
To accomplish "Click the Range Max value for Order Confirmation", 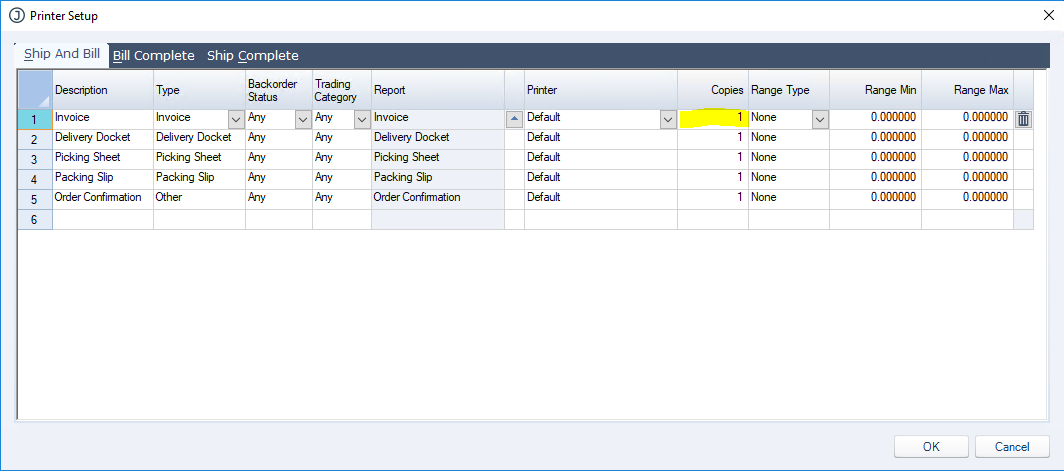I will click(x=967, y=198).
